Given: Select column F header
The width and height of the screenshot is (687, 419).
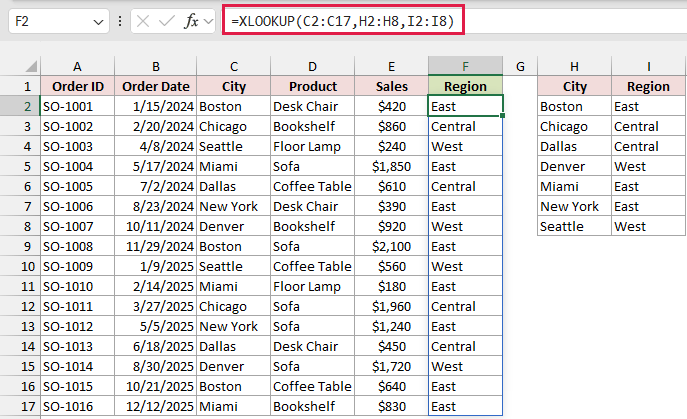Looking at the screenshot, I should (x=465, y=66).
